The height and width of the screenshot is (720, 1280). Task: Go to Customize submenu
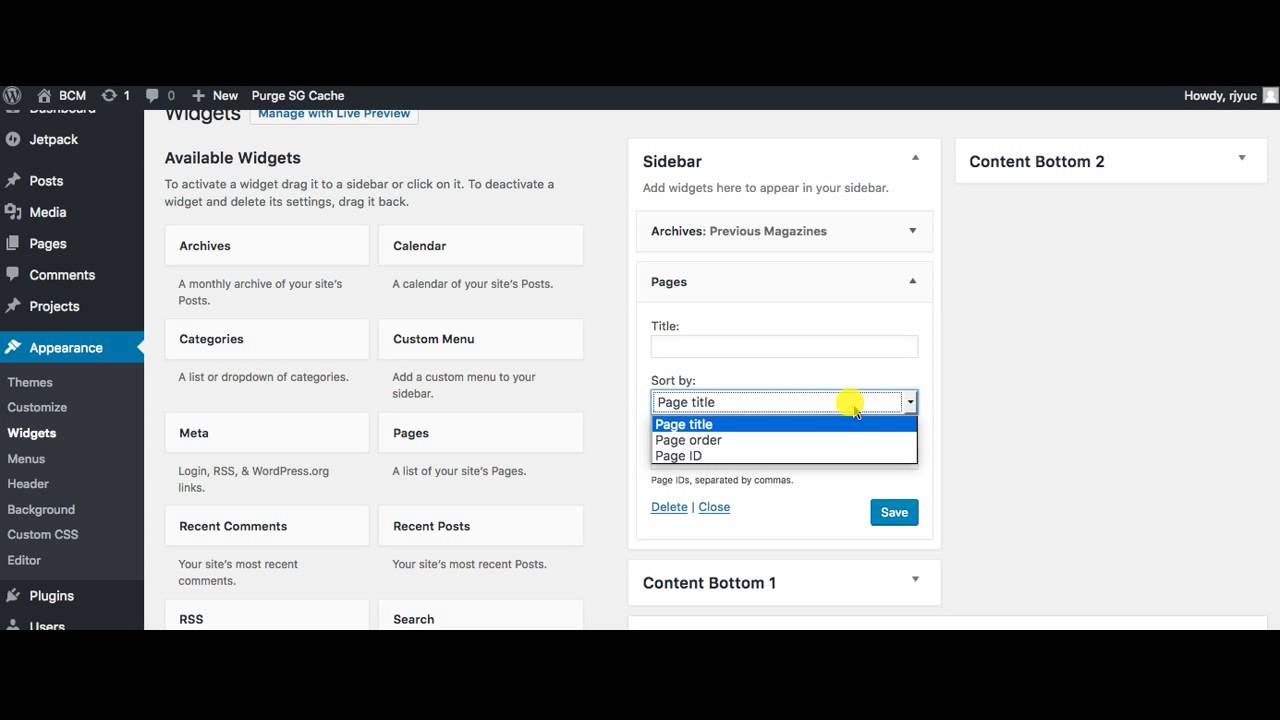click(x=37, y=407)
